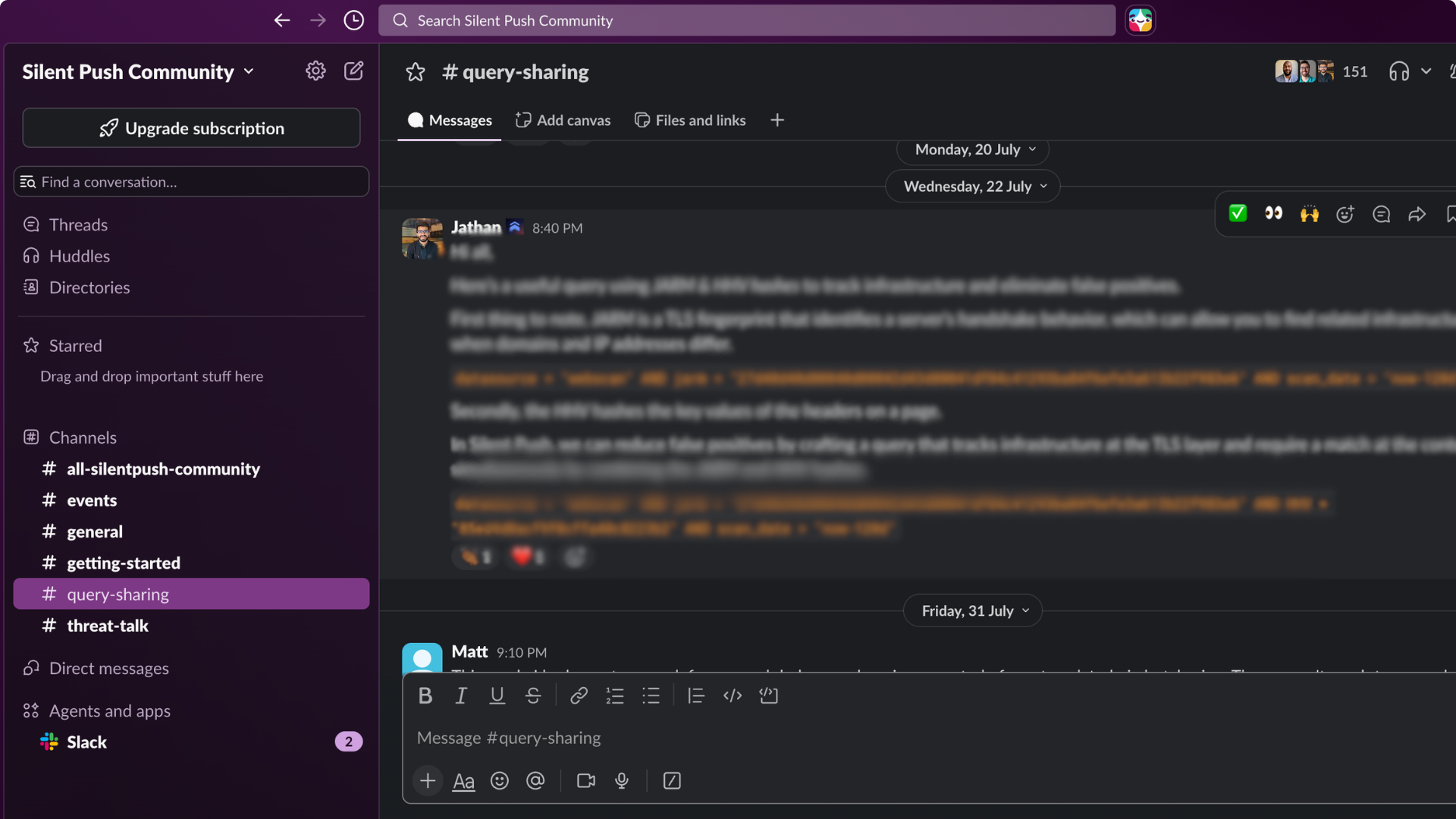Image resolution: width=1456 pixels, height=819 pixels.
Task: Click Upgrade subscription button
Action: [x=191, y=128]
